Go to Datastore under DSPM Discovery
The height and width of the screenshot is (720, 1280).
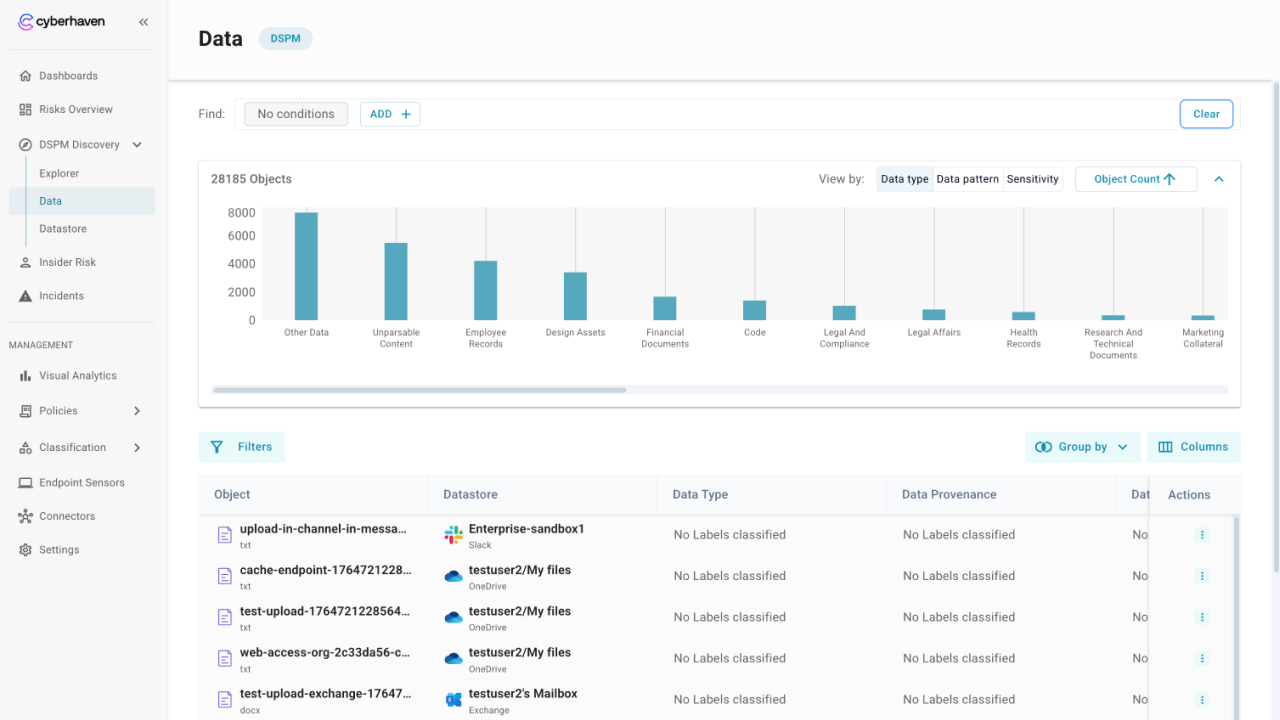click(x=63, y=229)
